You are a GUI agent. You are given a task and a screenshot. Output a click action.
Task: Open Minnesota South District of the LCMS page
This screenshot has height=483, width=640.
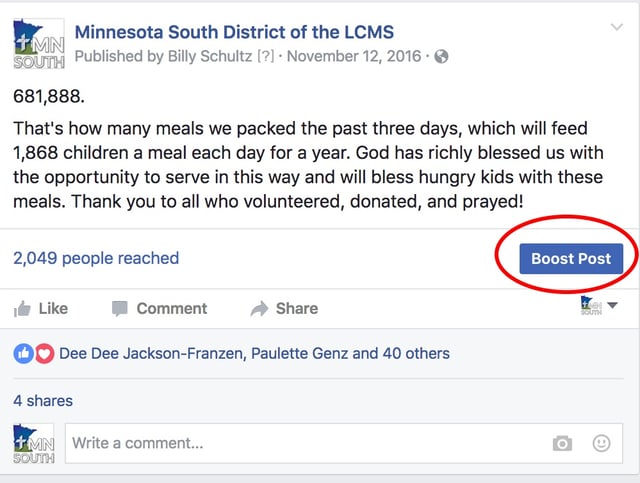(234, 32)
